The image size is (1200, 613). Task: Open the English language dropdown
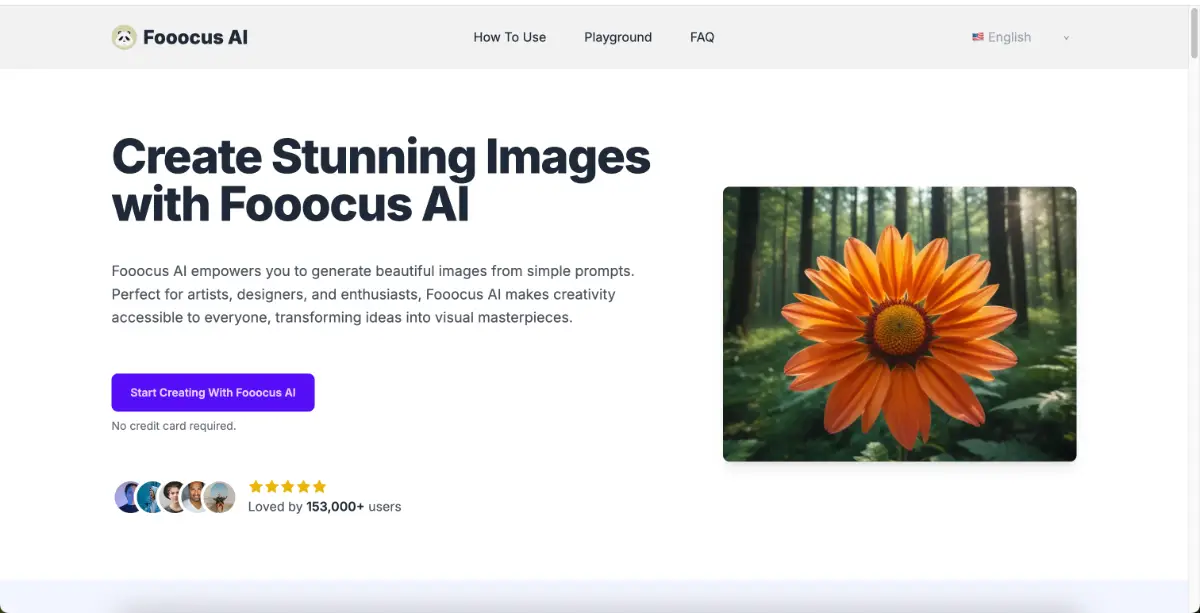tap(1009, 37)
